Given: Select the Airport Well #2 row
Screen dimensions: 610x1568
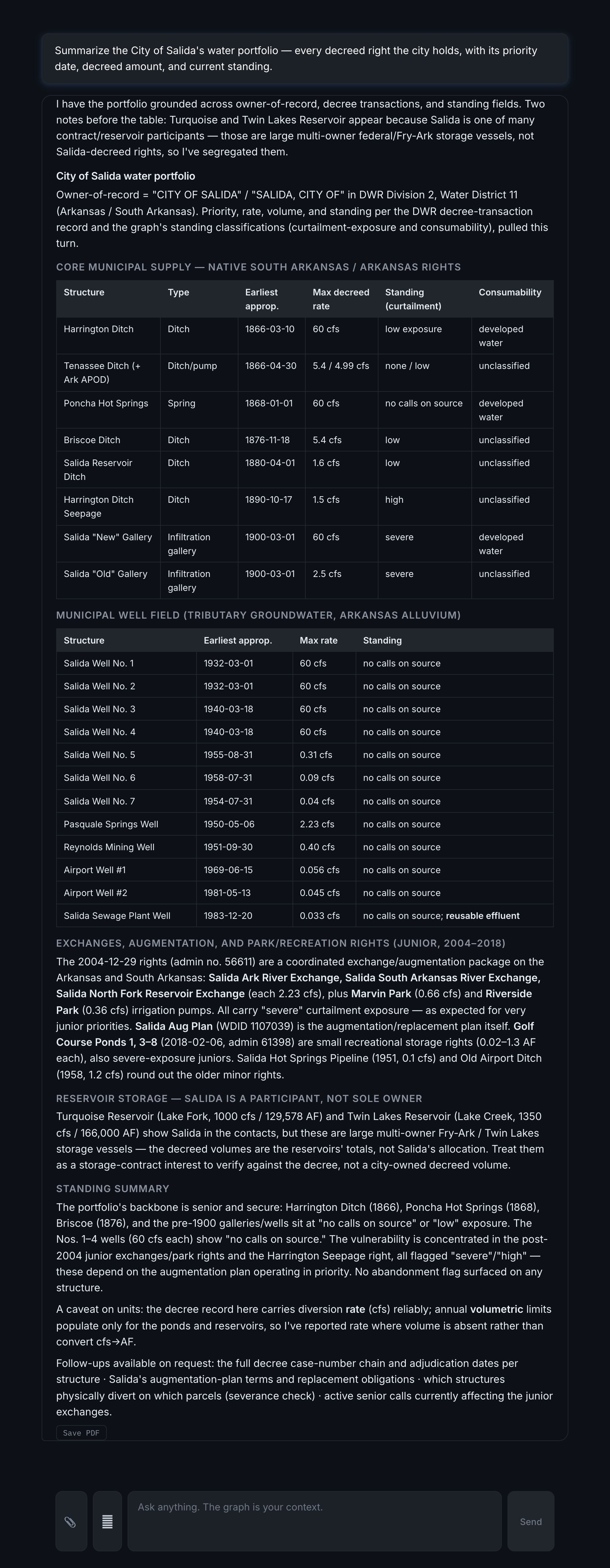Looking at the screenshot, I should coord(305,893).
